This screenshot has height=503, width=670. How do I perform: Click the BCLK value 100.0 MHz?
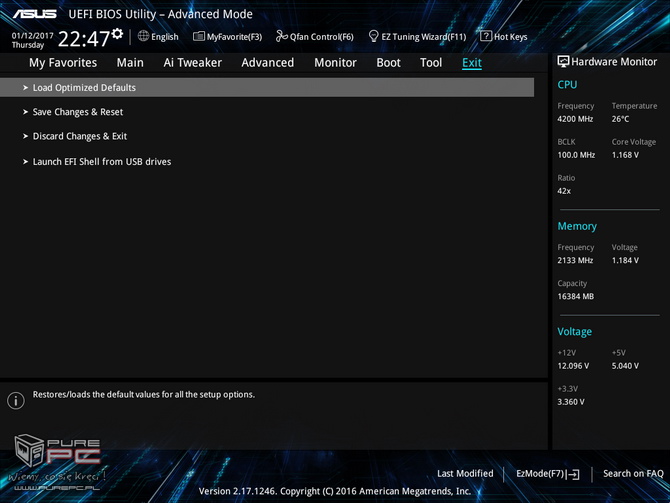(576, 155)
